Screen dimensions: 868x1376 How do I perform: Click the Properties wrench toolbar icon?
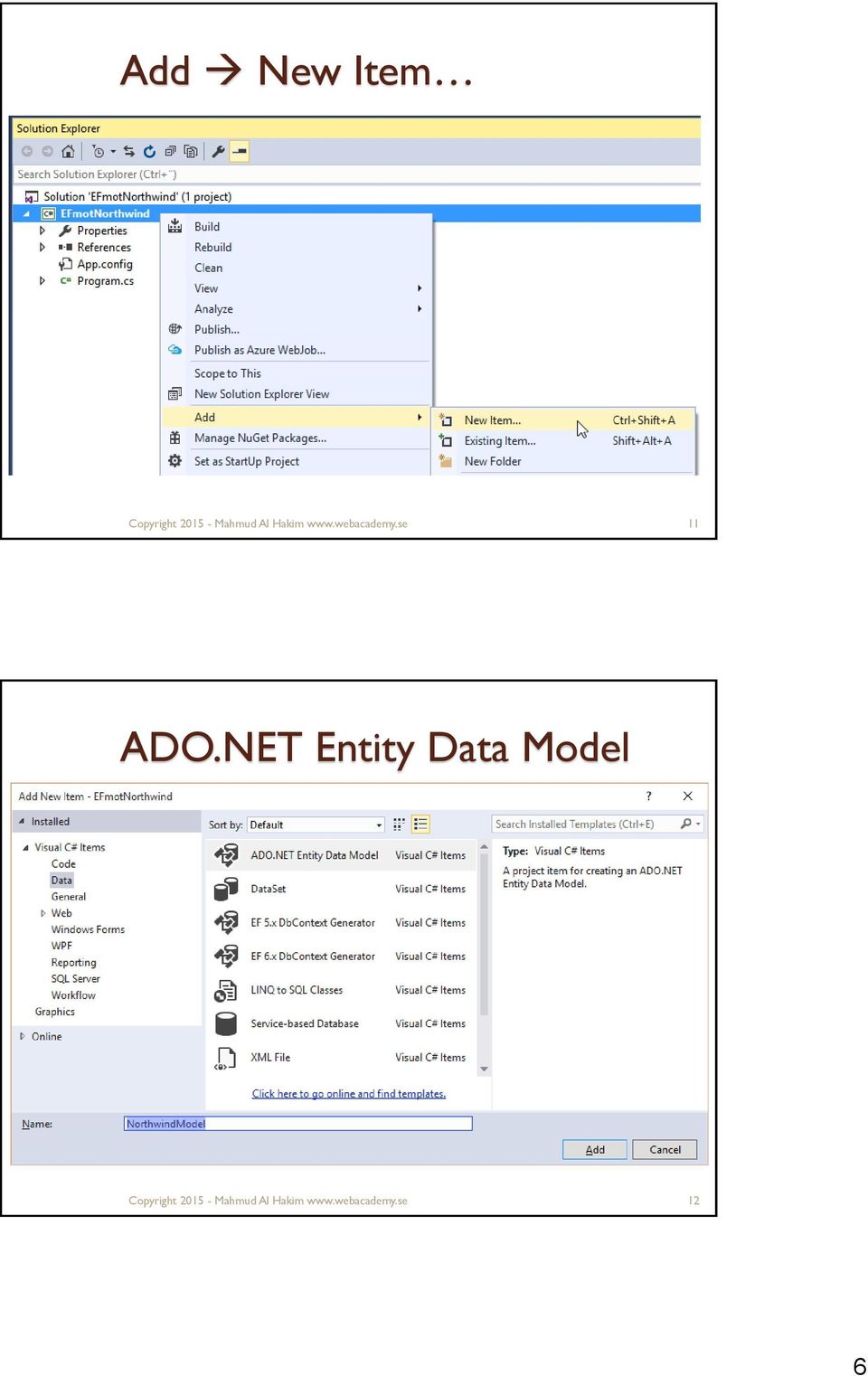tap(218, 151)
